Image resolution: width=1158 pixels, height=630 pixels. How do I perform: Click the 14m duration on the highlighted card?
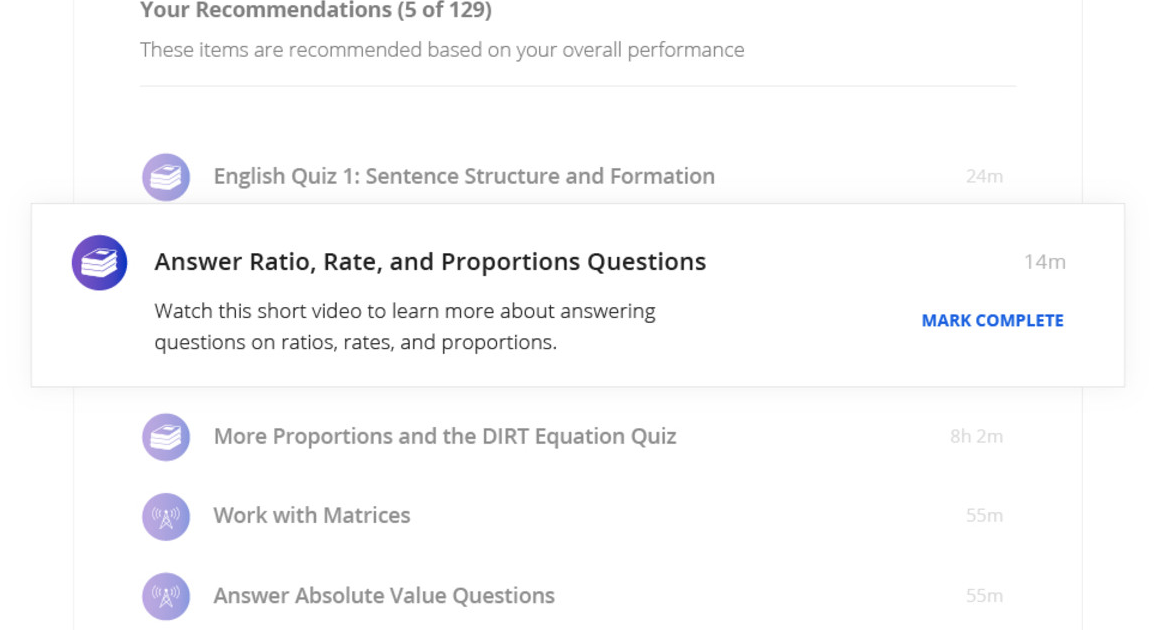pyautogui.click(x=1044, y=262)
